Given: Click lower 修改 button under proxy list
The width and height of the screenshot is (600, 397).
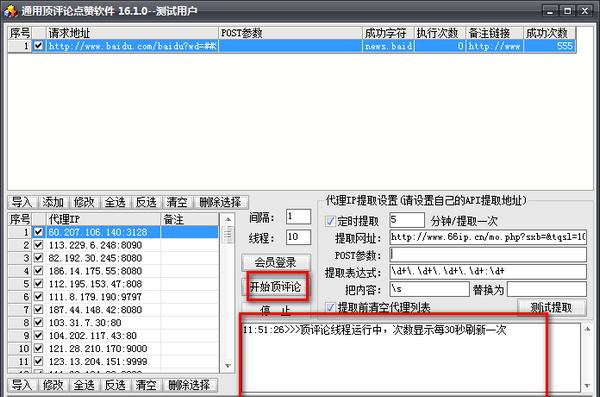Looking at the screenshot, I should pyautogui.click(x=53, y=385).
